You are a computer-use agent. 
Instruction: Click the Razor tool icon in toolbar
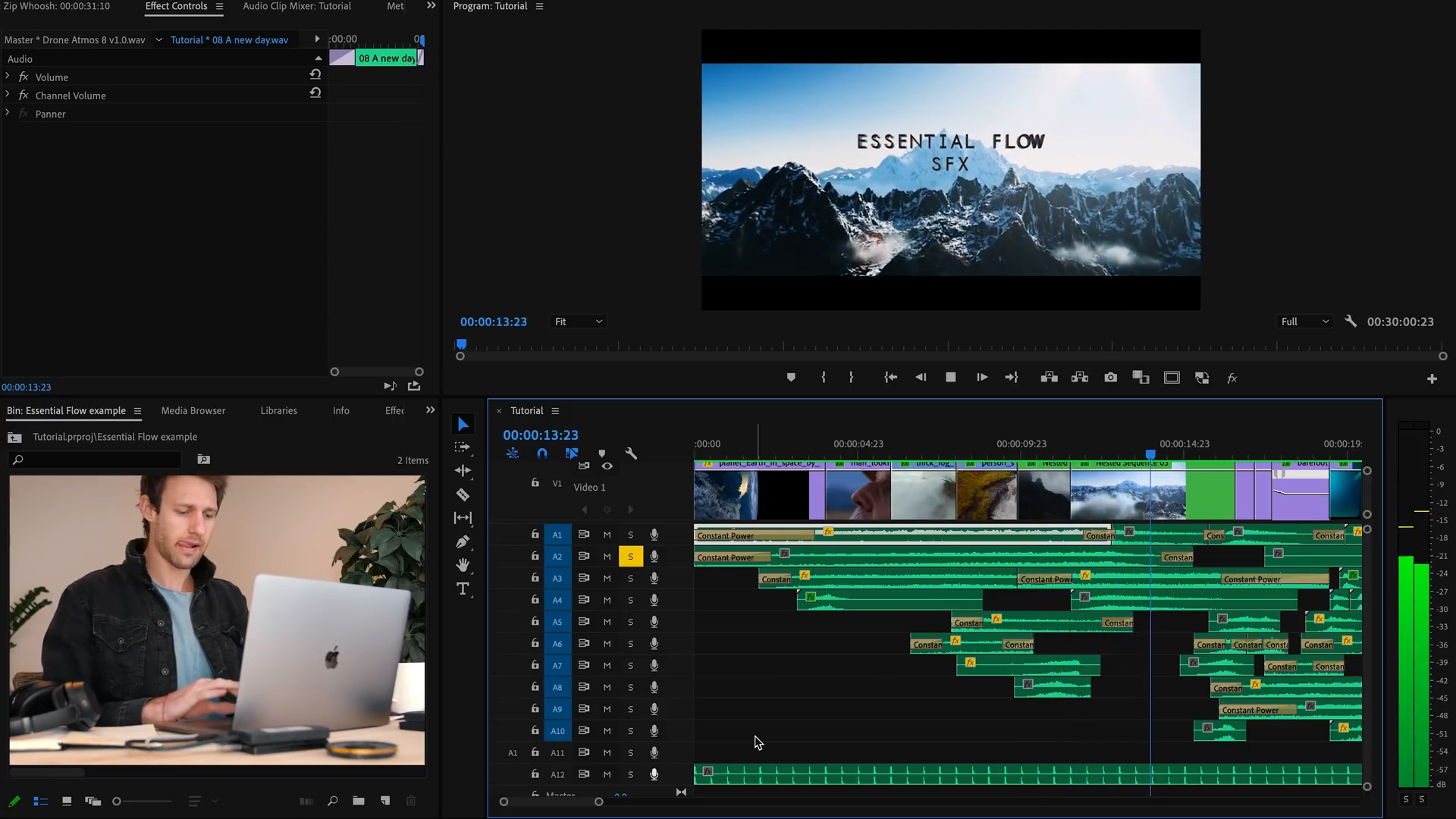pos(462,494)
